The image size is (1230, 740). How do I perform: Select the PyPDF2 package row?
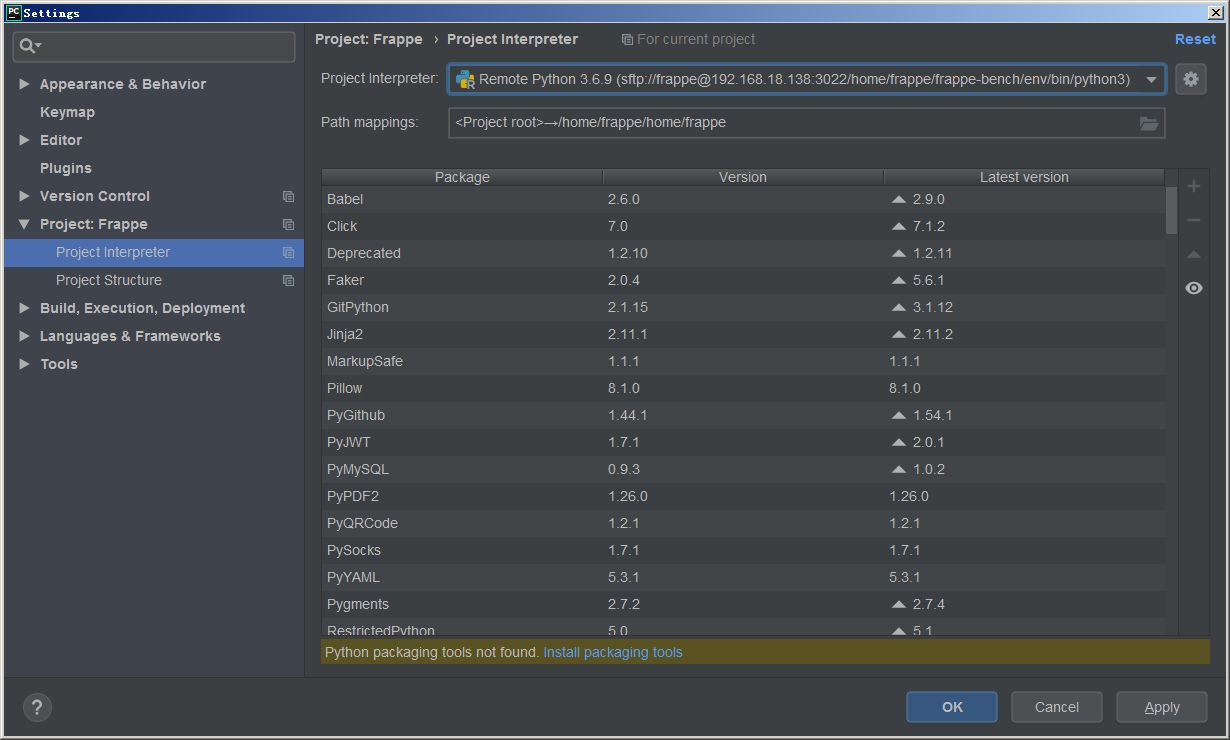[x=743, y=496]
